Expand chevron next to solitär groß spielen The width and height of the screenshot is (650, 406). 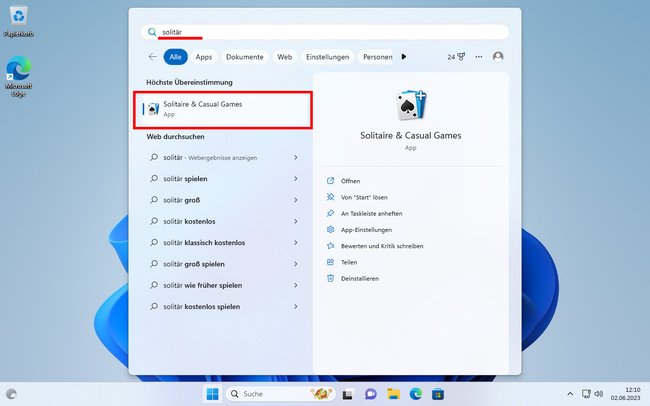point(296,264)
